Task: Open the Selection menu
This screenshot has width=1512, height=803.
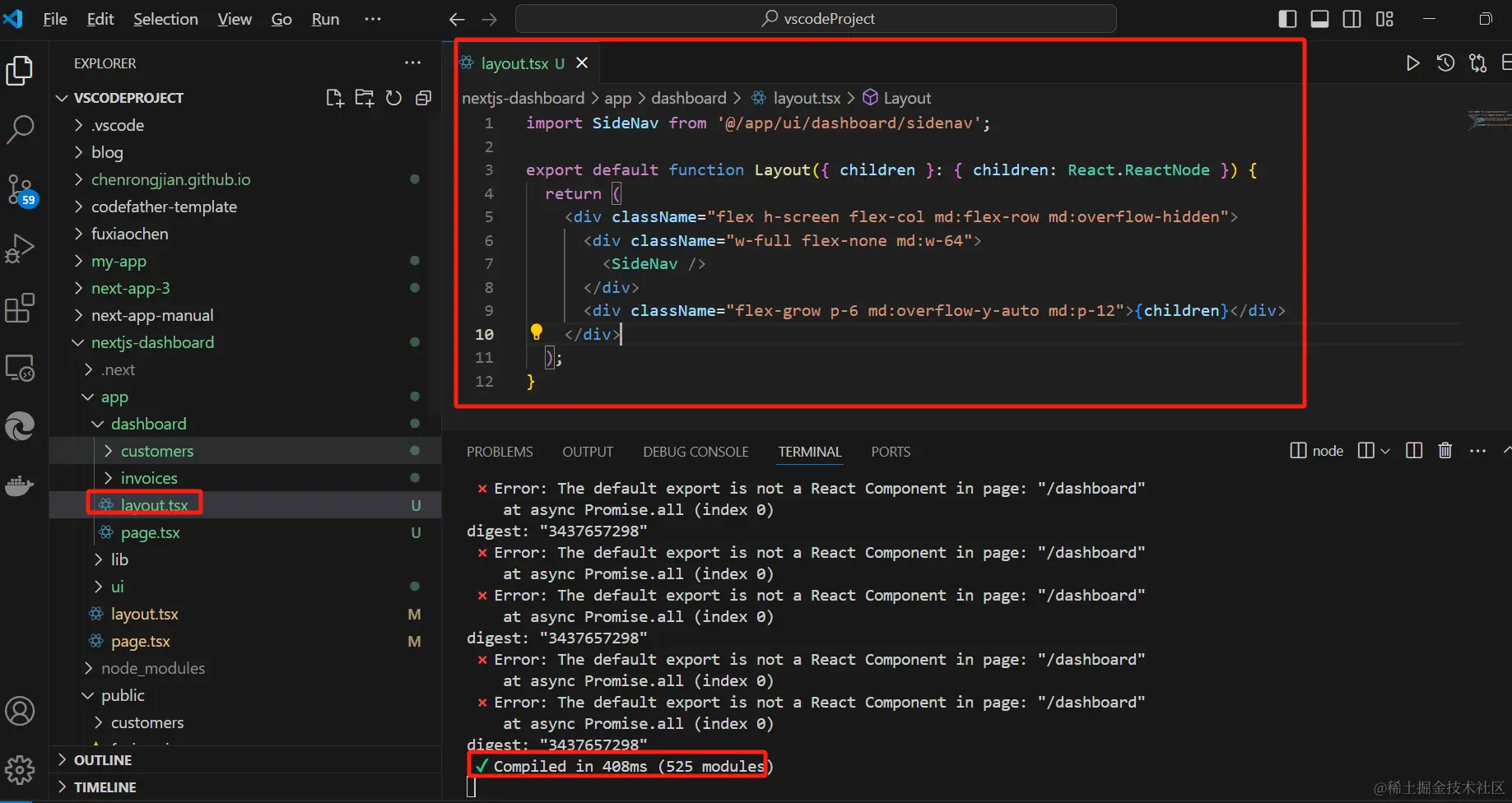Action: 165,19
